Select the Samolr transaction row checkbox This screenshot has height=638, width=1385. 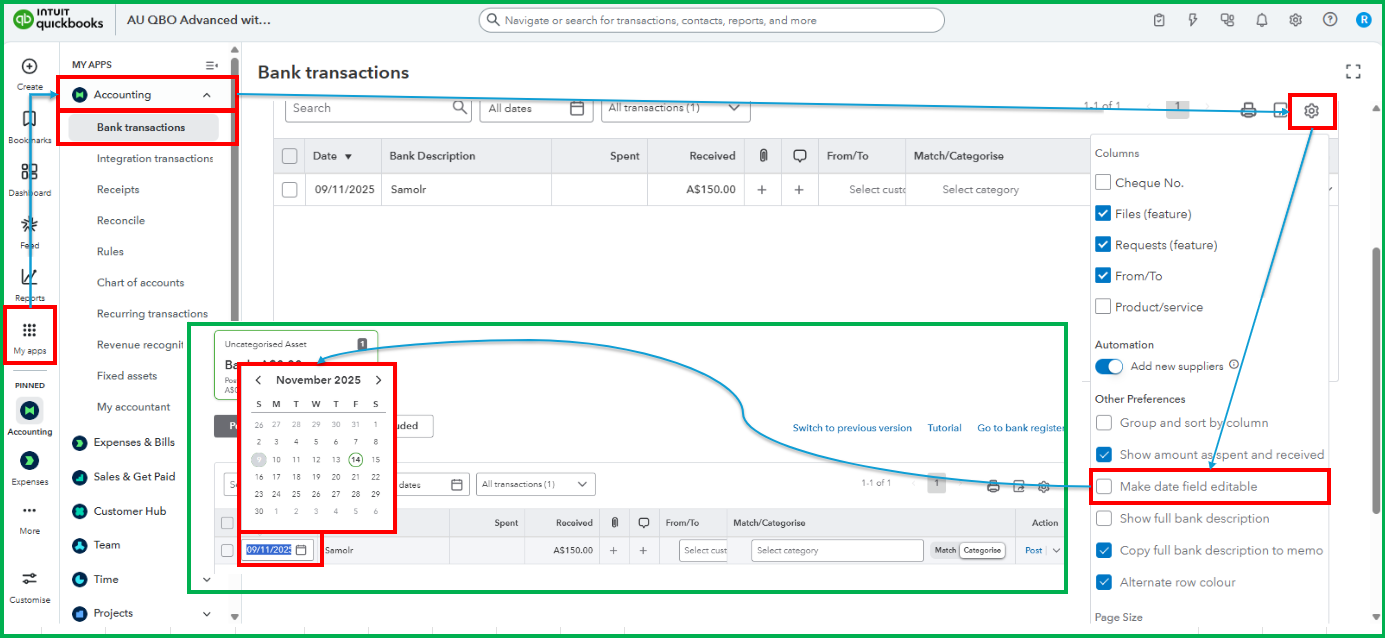pos(290,189)
